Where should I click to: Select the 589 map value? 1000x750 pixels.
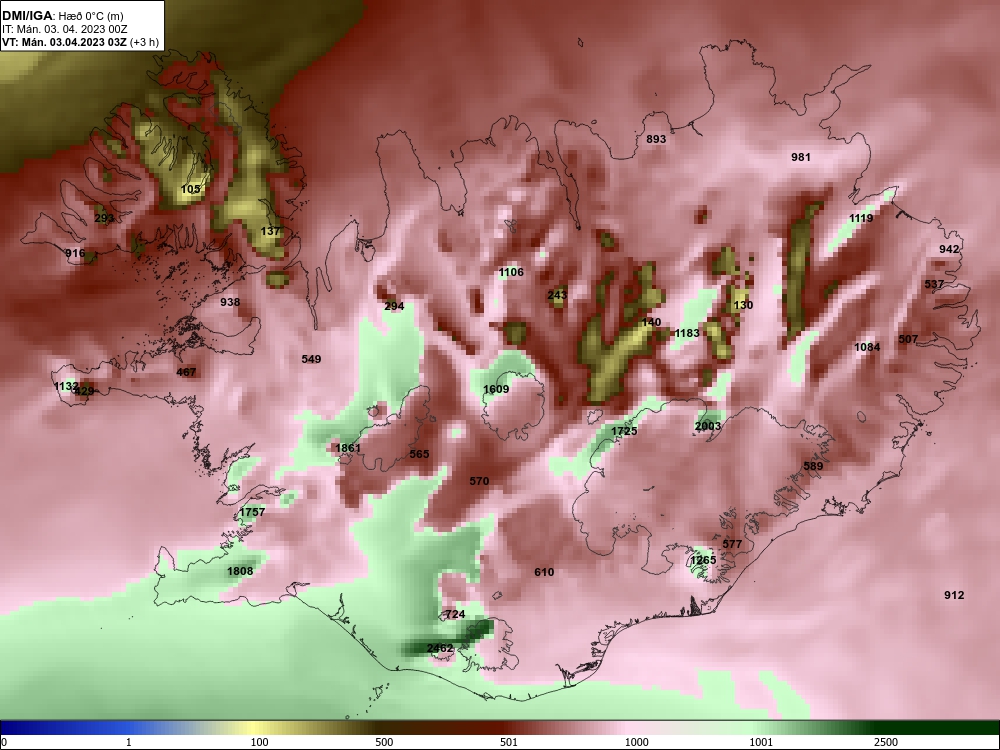pyautogui.click(x=813, y=466)
